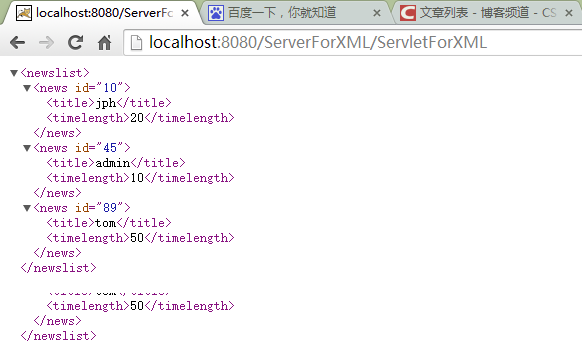Viewport: 582px width, 361px height.
Task: Click the Tomcat favicon on the localhost tab
Action: [x=24, y=13]
